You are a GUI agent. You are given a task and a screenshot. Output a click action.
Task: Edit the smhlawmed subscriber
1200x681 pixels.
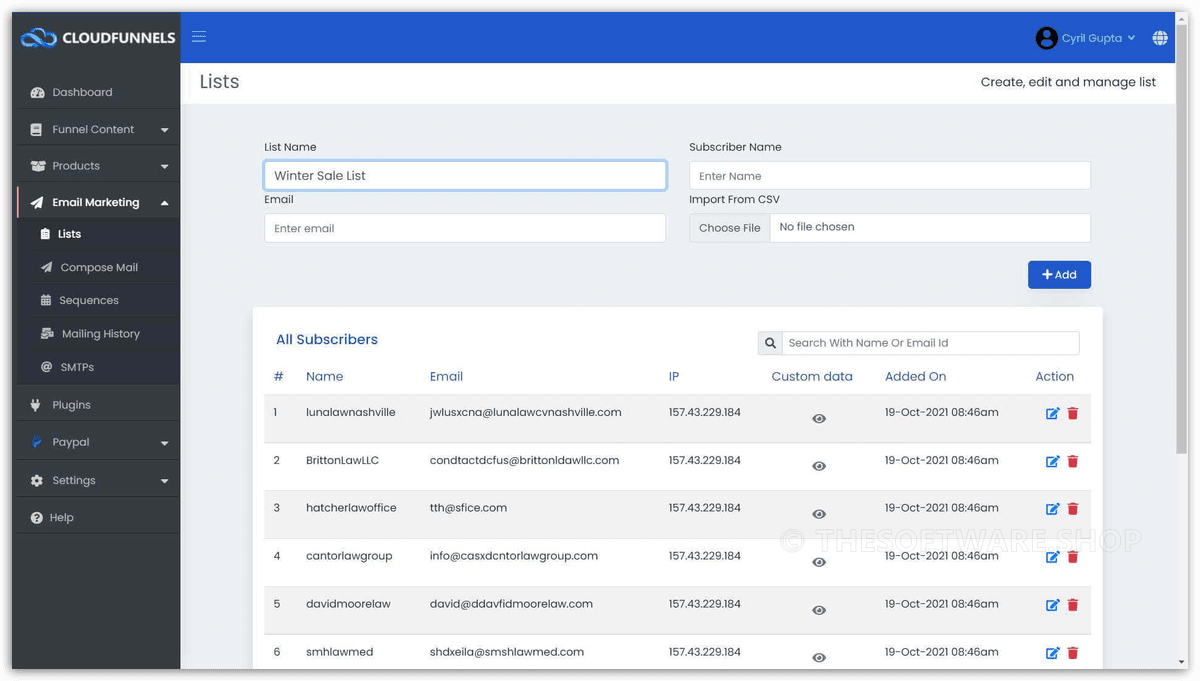(1052, 653)
